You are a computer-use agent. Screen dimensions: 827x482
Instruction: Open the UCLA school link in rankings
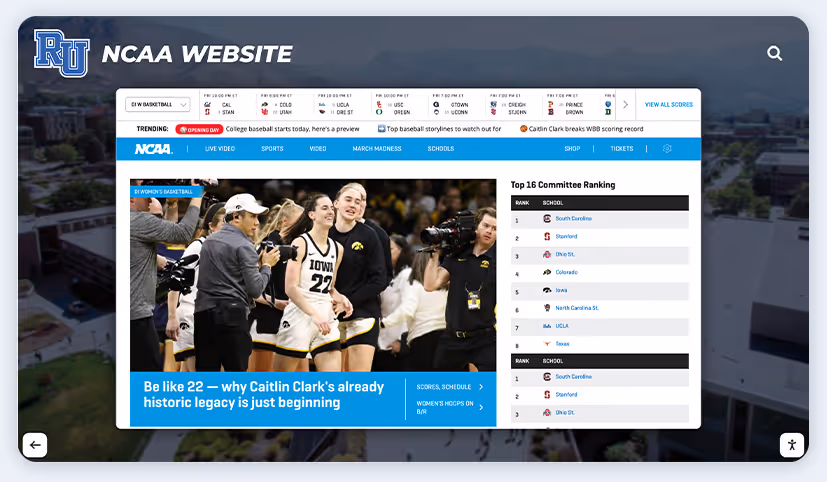pyautogui.click(x=562, y=326)
